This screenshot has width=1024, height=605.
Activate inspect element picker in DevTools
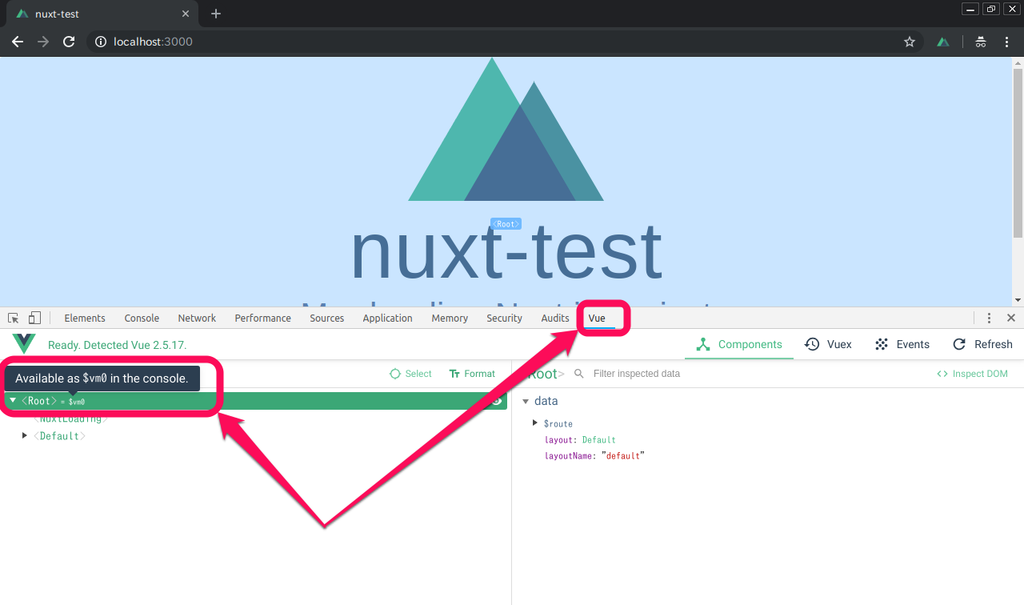[13, 318]
